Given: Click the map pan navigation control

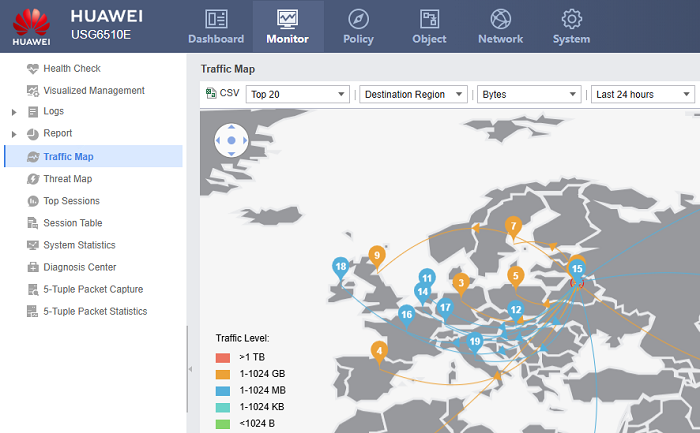Looking at the screenshot, I should [231, 141].
